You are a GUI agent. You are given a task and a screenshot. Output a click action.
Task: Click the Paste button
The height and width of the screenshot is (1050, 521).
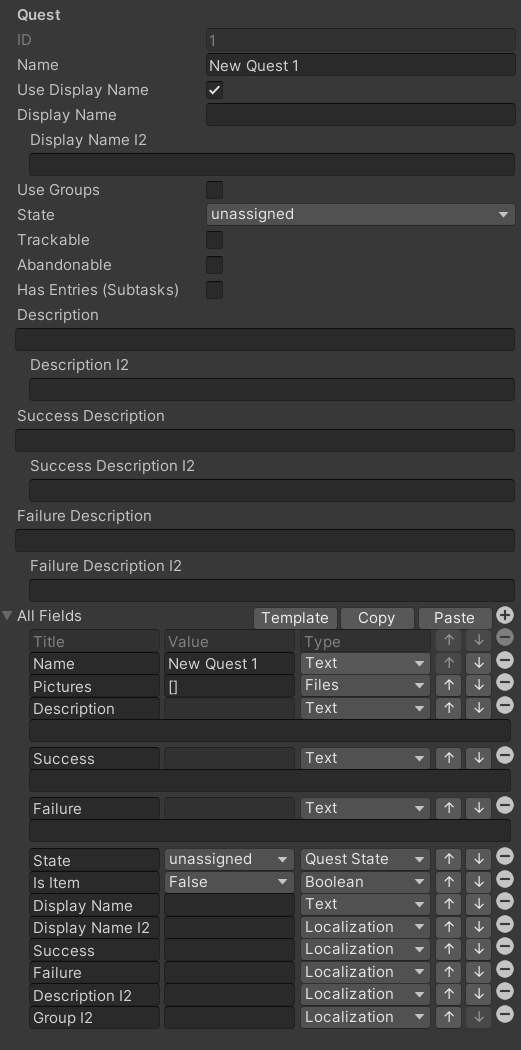coord(454,618)
